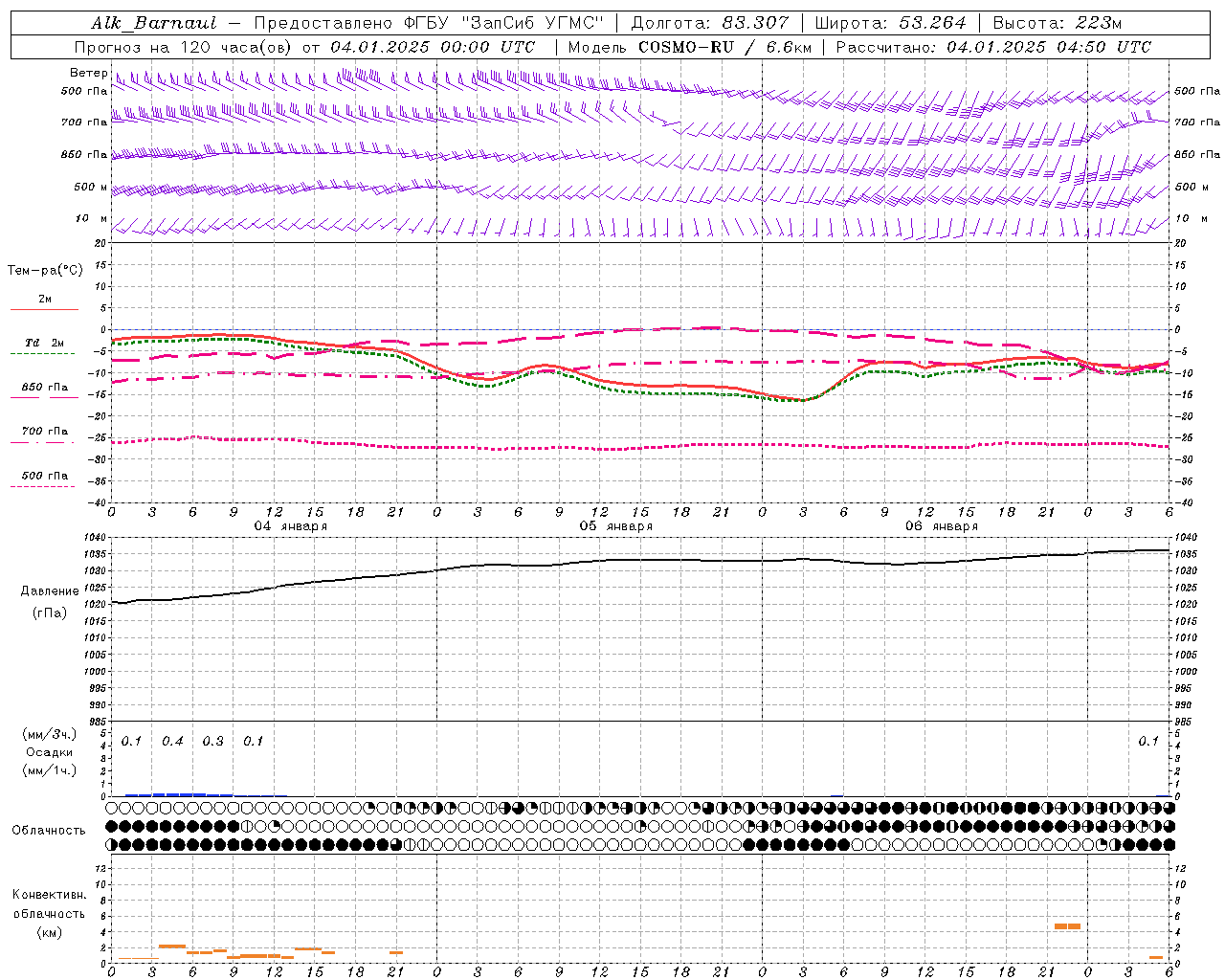Click the elevation text Высота: 223м
The image size is (1225, 980).
(1057, 23)
